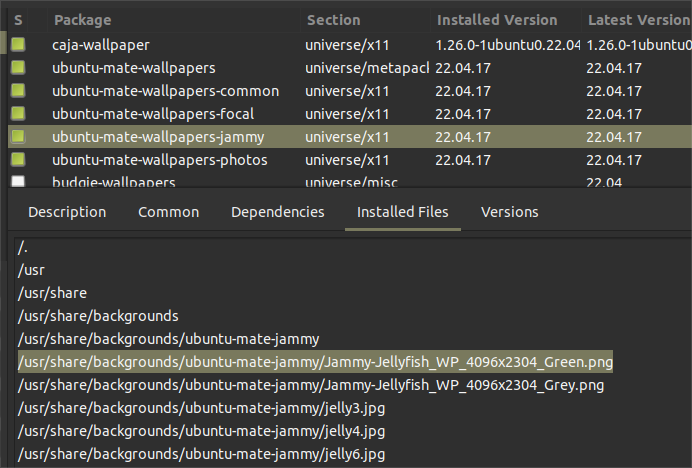Toggle status checkbox for ubuntu-mate-wallpapers metapackage

click(18, 68)
